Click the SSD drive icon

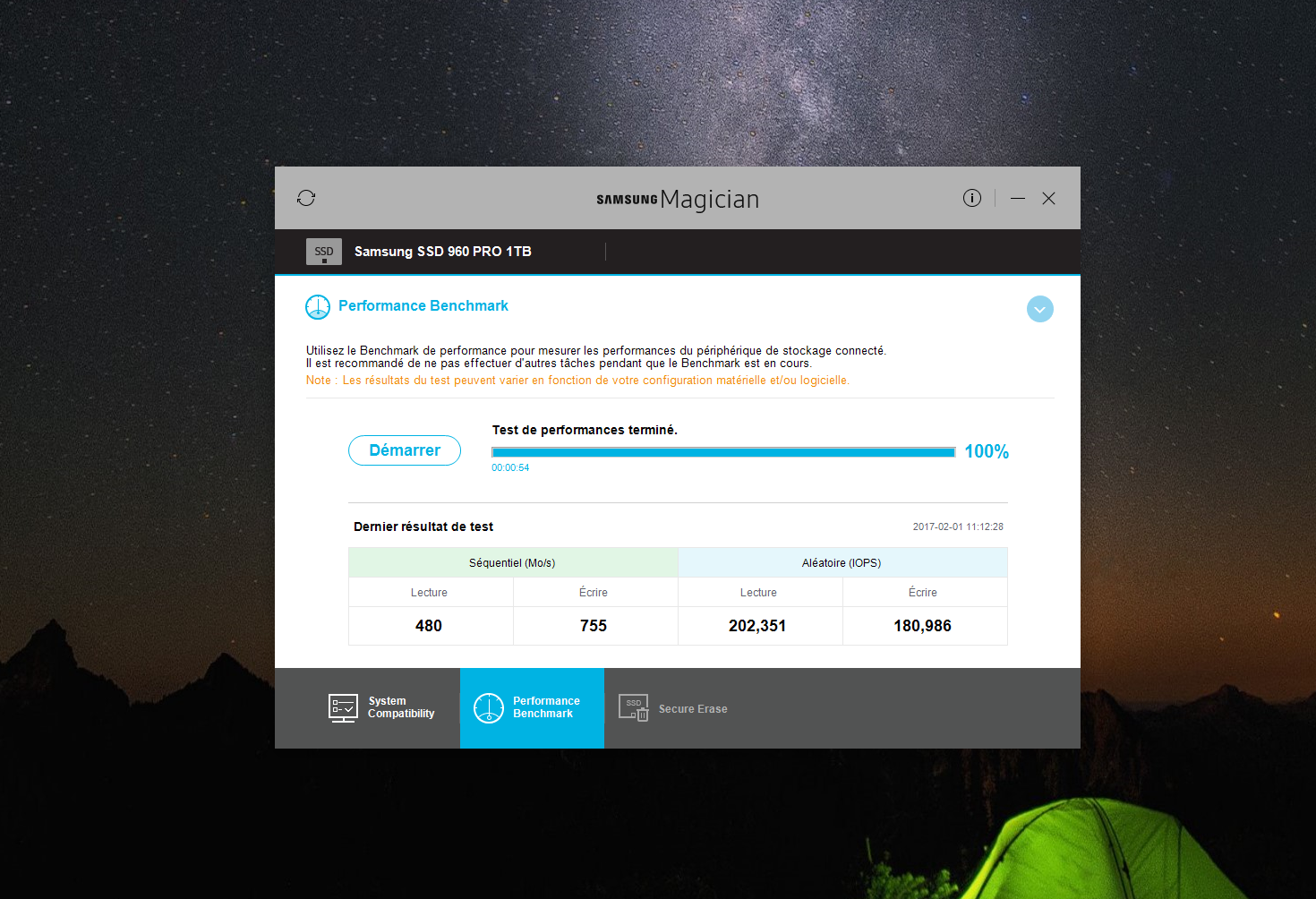(324, 252)
